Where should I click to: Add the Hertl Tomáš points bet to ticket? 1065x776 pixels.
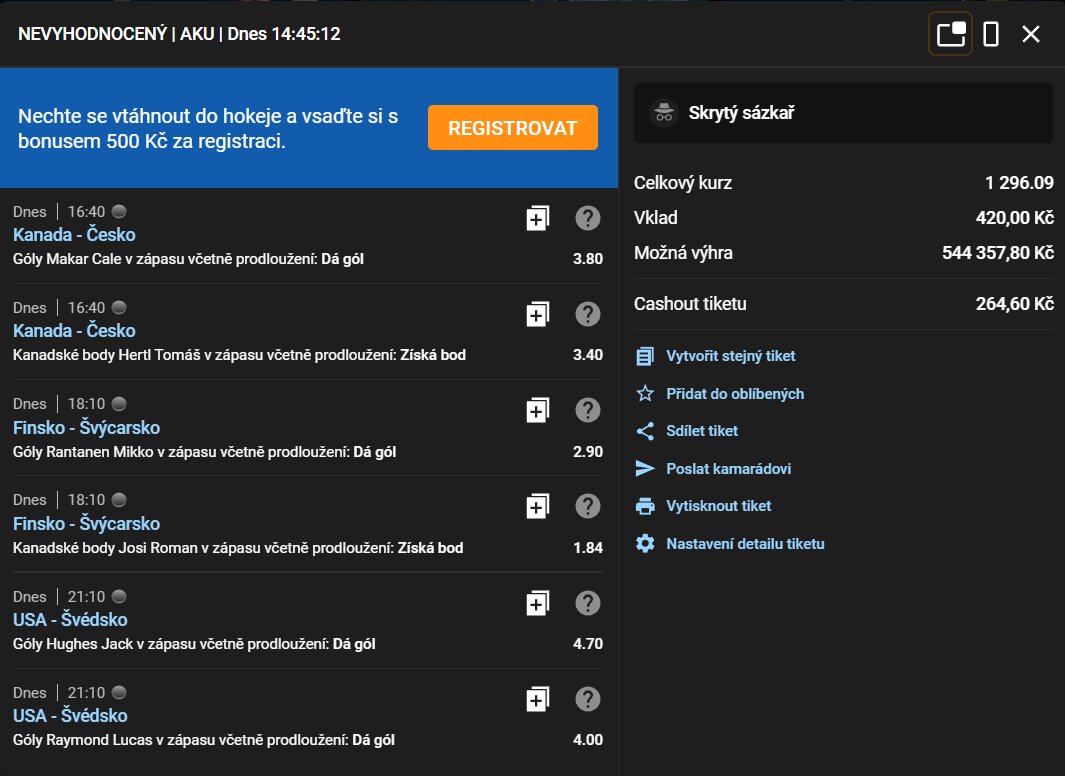537,314
